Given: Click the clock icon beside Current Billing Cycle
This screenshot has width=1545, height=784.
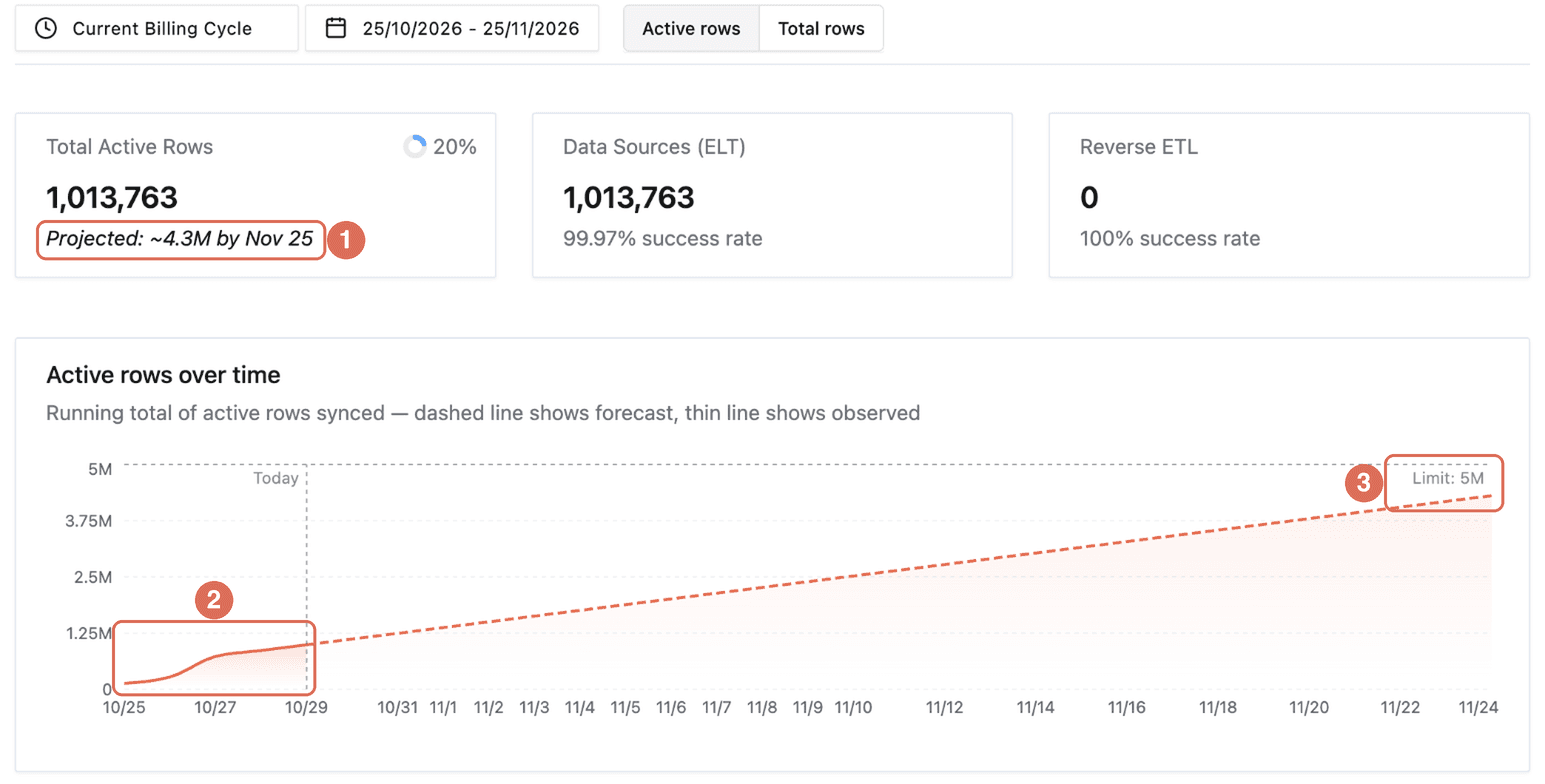Looking at the screenshot, I should [45, 28].
